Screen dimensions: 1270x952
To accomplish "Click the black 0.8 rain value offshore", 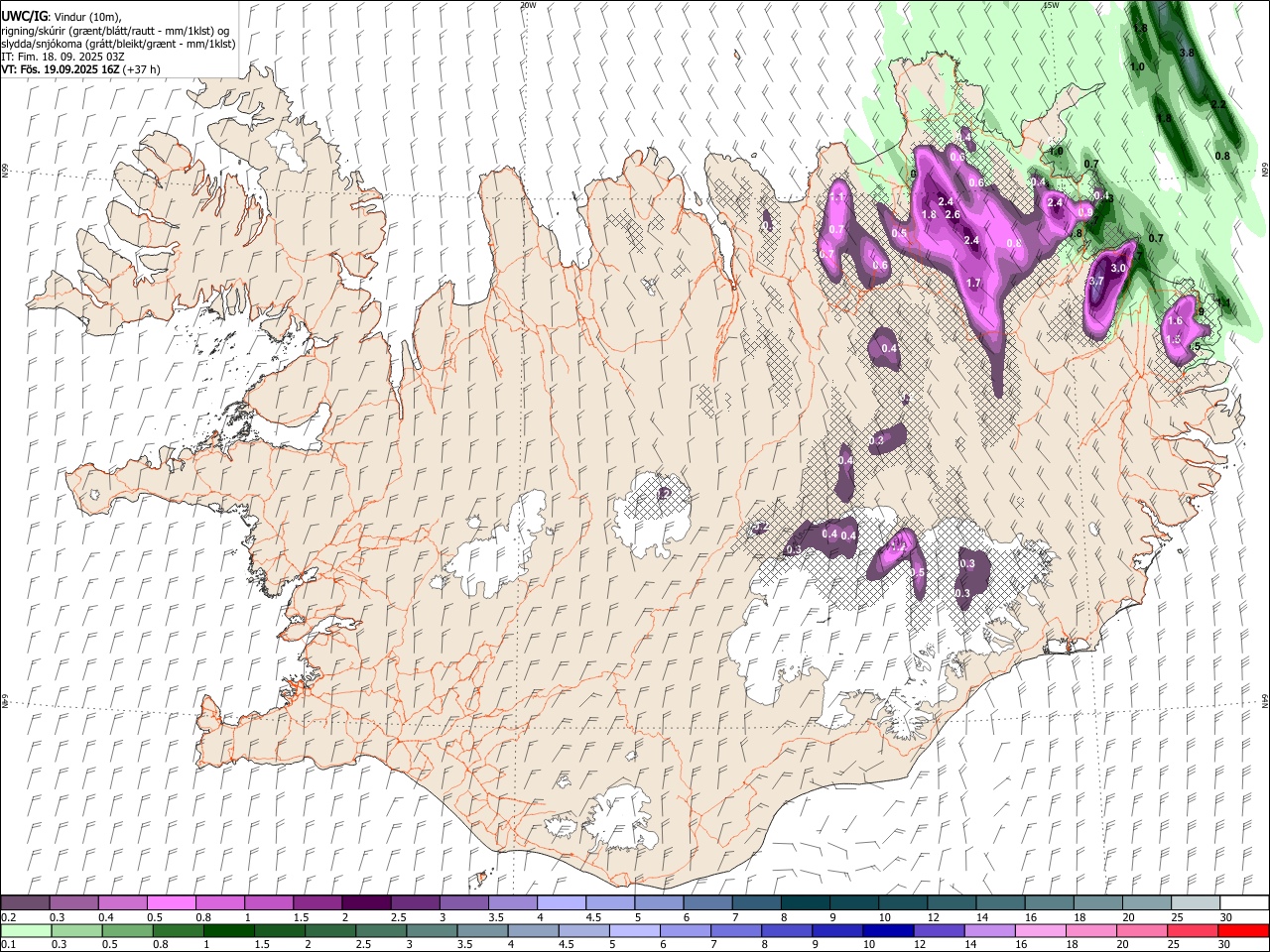I will (x=1222, y=156).
